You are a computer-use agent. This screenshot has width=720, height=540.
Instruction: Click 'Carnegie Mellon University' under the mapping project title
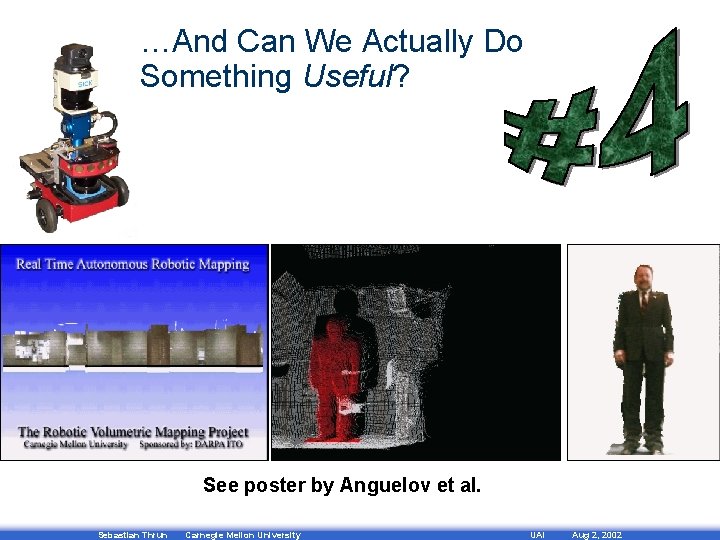(76, 444)
